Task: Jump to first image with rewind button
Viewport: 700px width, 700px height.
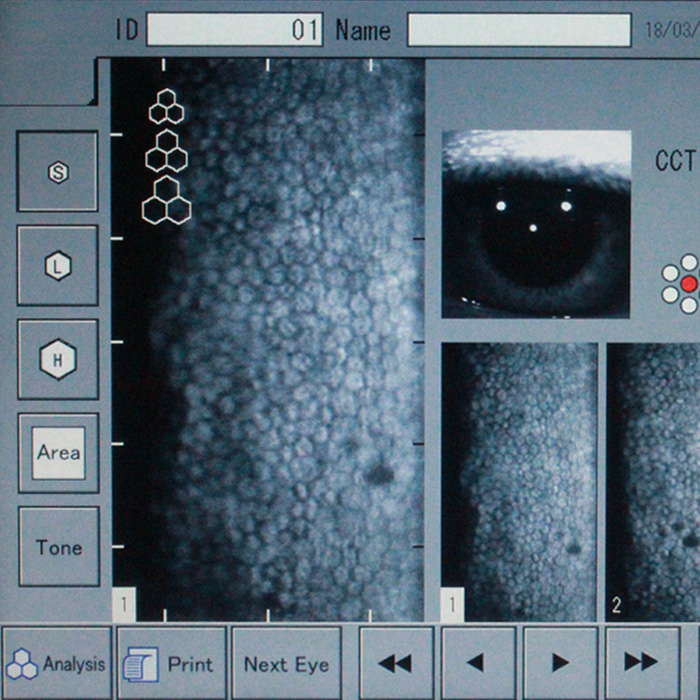Action: (x=396, y=662)
